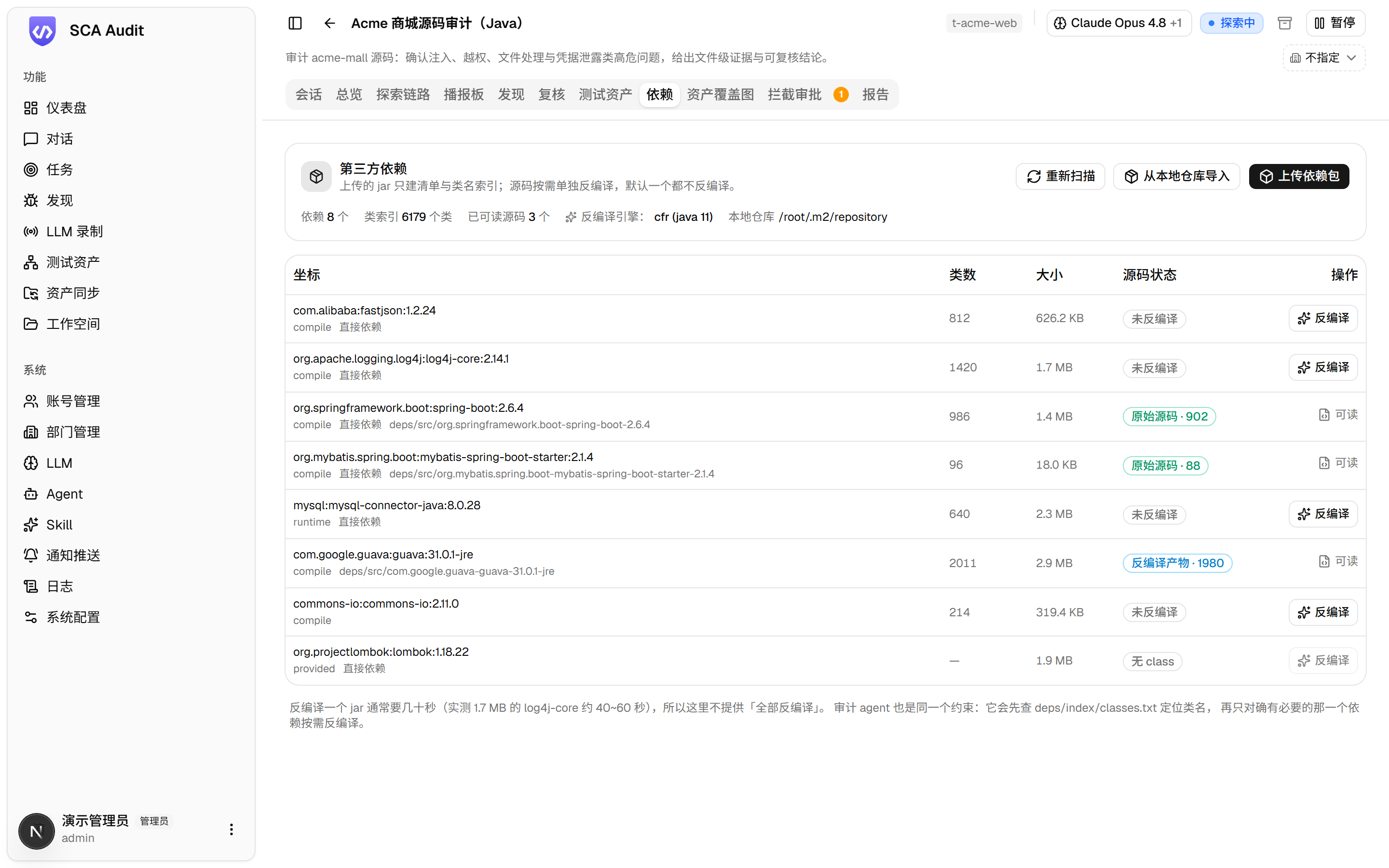Image resolution: width=1389 pixels, height=868 pixels.
Task: Decompile the fastjson 1.2.24 dependency
Action: [x=1323, y=318]
